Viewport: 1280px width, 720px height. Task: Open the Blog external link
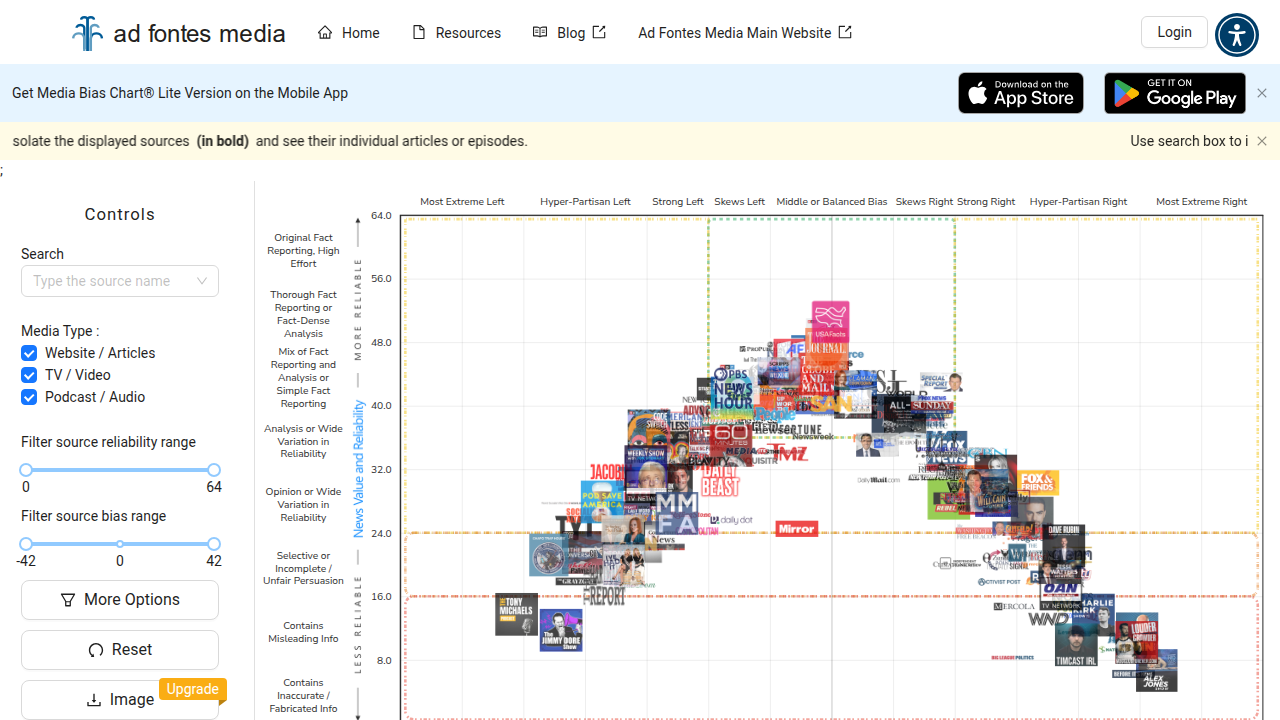(569, 33)
